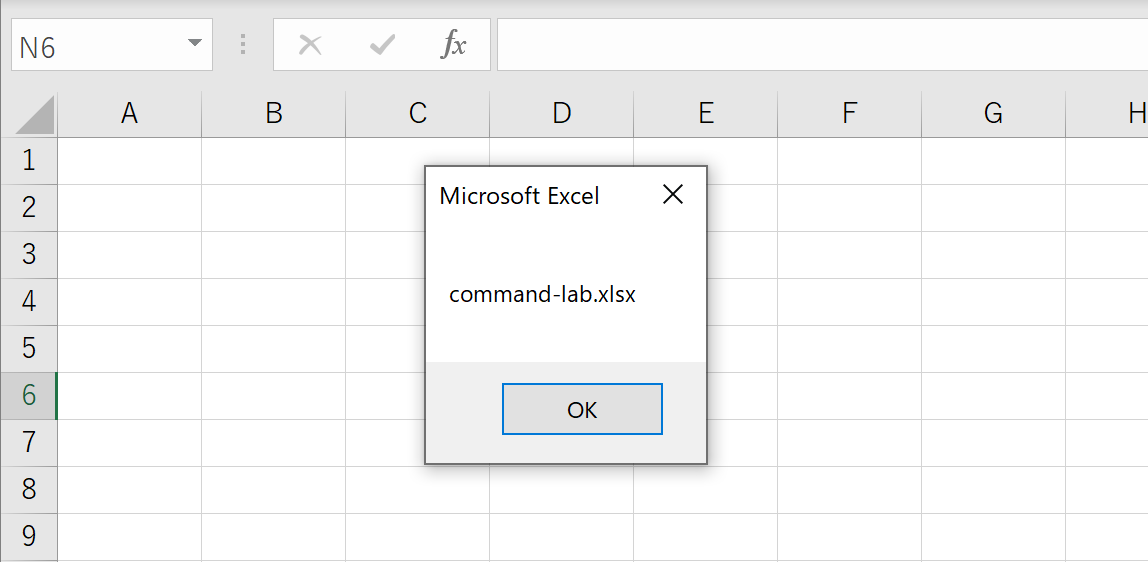Select row 7 header
The height and width of the screenshot is (562, 1148).
pyautogui.click(x=29, y=443)
